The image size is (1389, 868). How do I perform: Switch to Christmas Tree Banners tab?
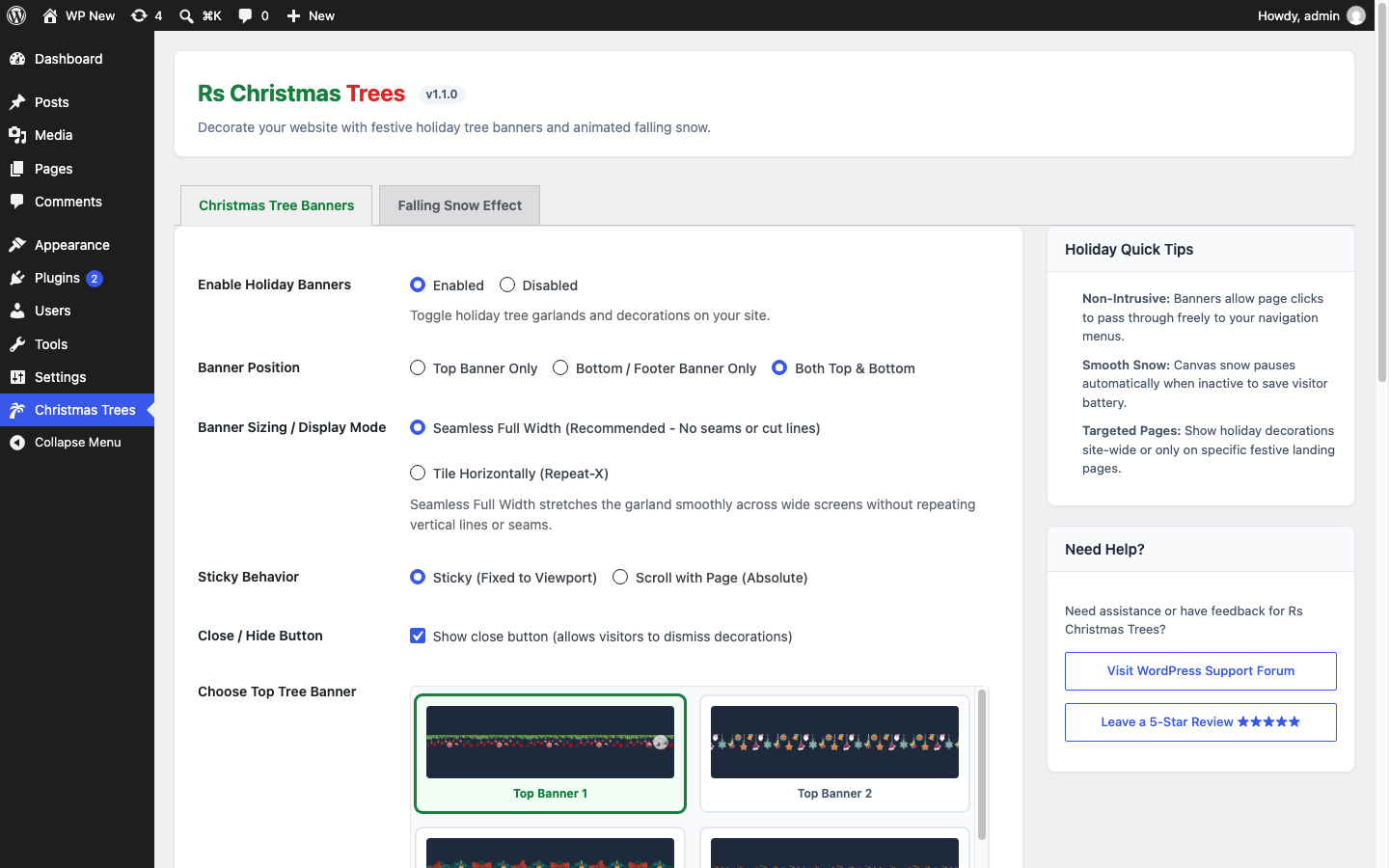[x=277, y=205]
